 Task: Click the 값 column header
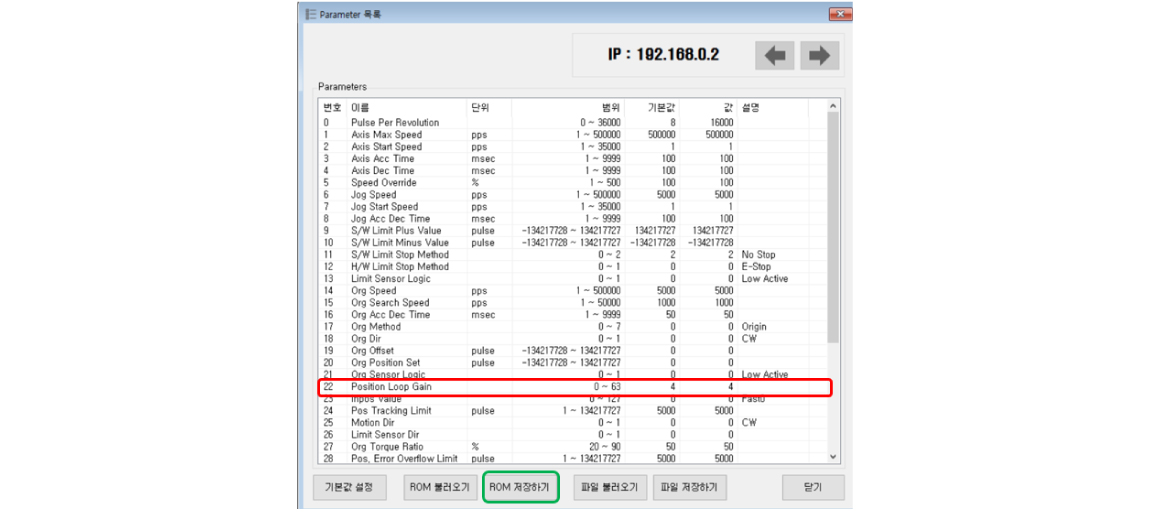708,108
